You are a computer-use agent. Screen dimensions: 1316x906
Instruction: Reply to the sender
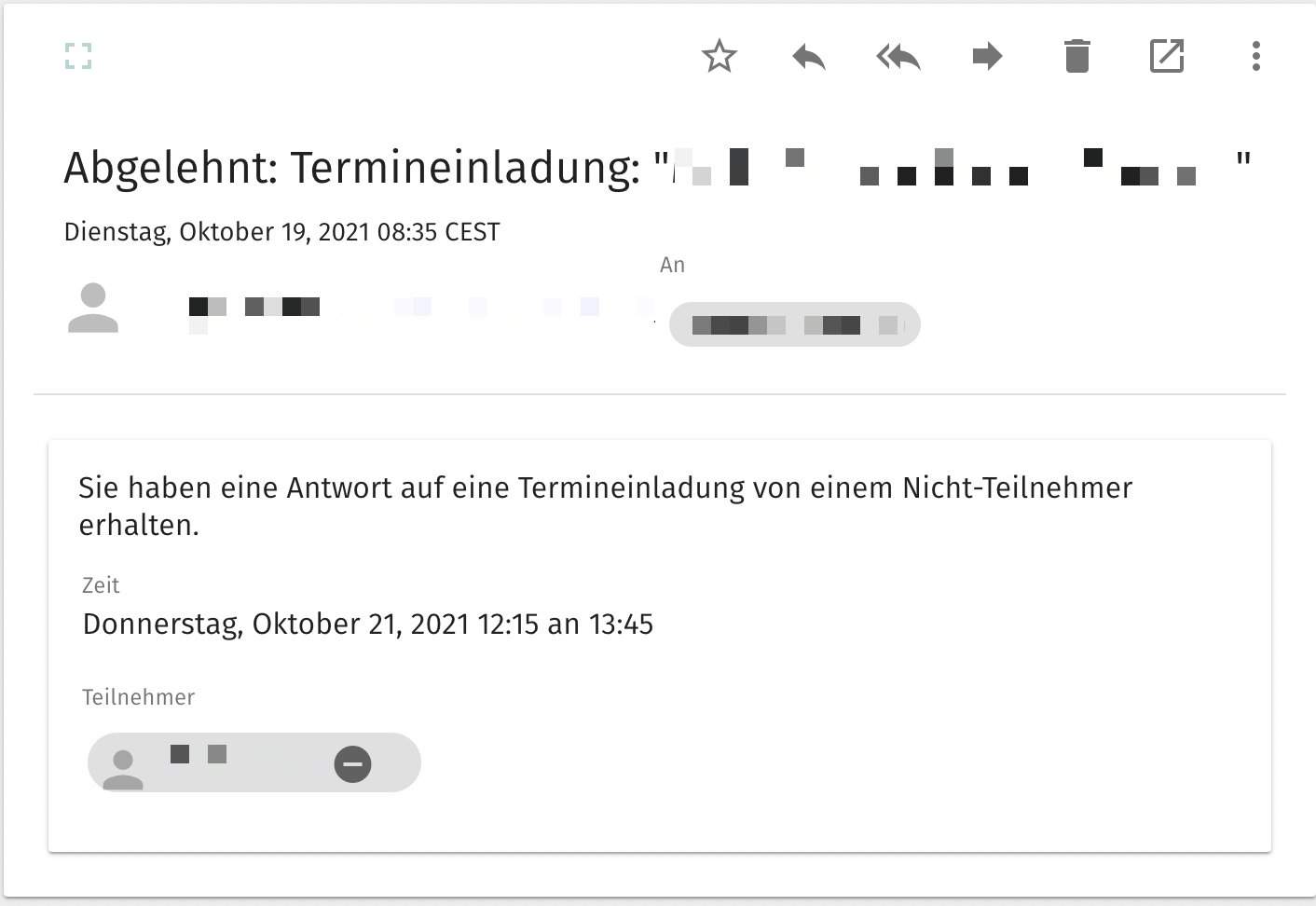pos(808,57)
